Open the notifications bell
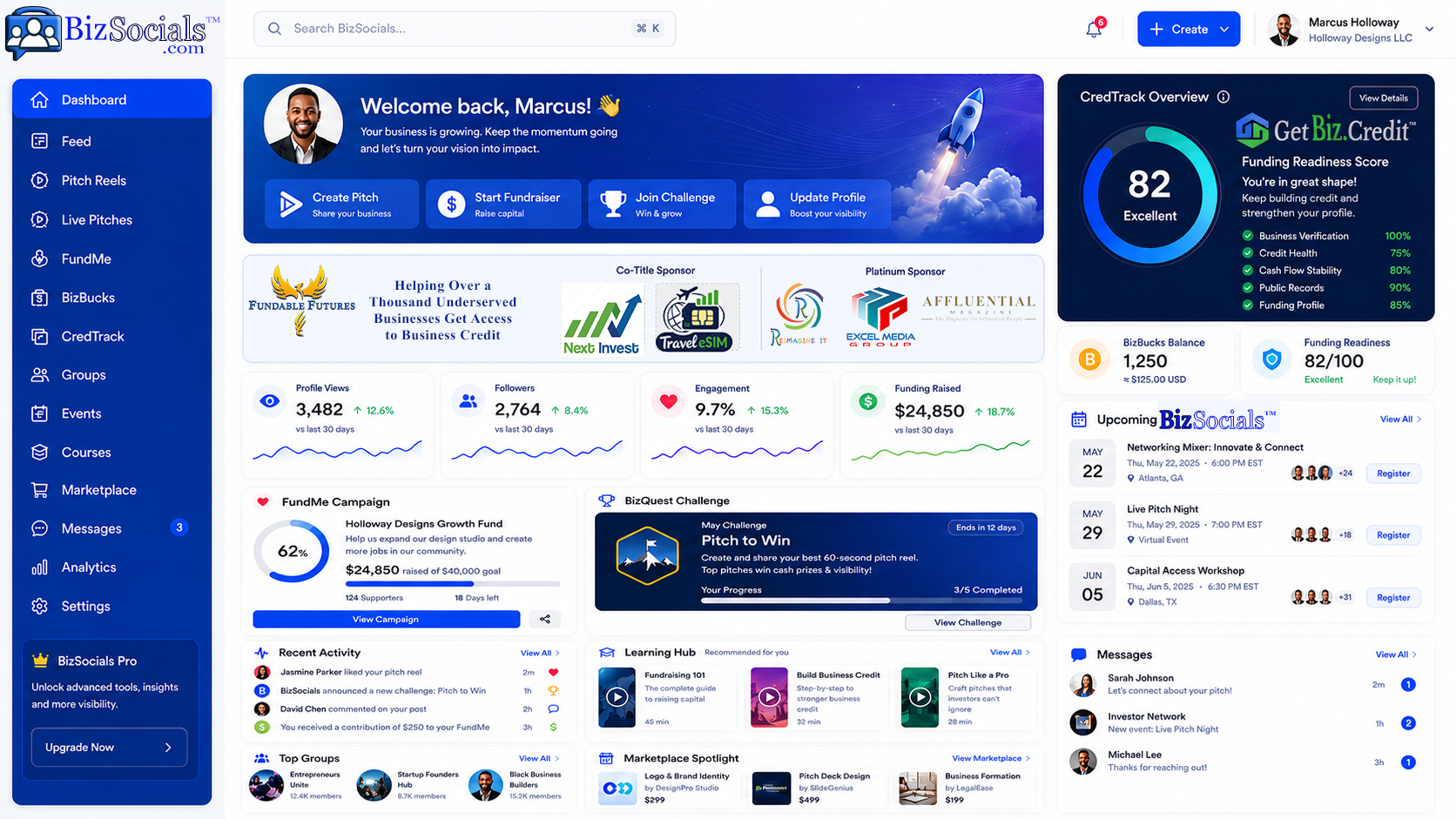 [1094, 29]
